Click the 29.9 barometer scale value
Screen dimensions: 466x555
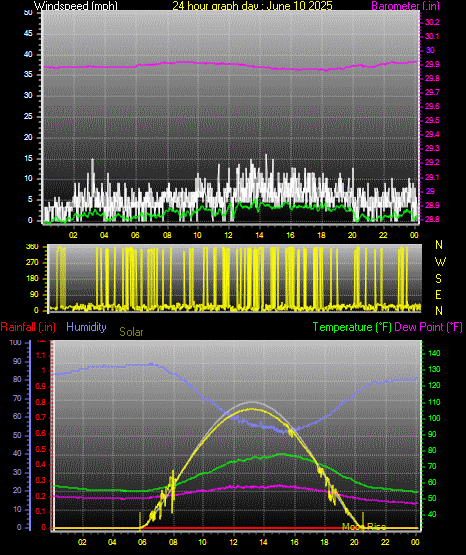click(432, 64)
